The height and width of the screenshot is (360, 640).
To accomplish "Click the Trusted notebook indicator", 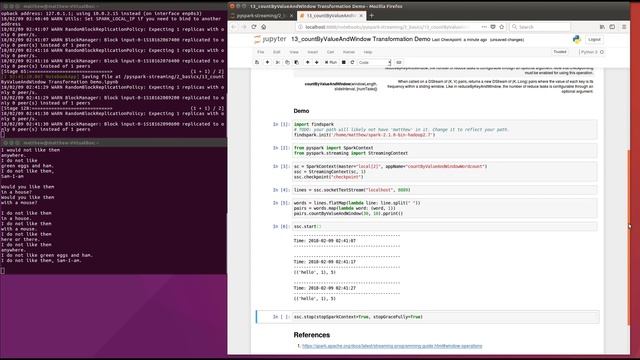I will (x=560, y=52).
